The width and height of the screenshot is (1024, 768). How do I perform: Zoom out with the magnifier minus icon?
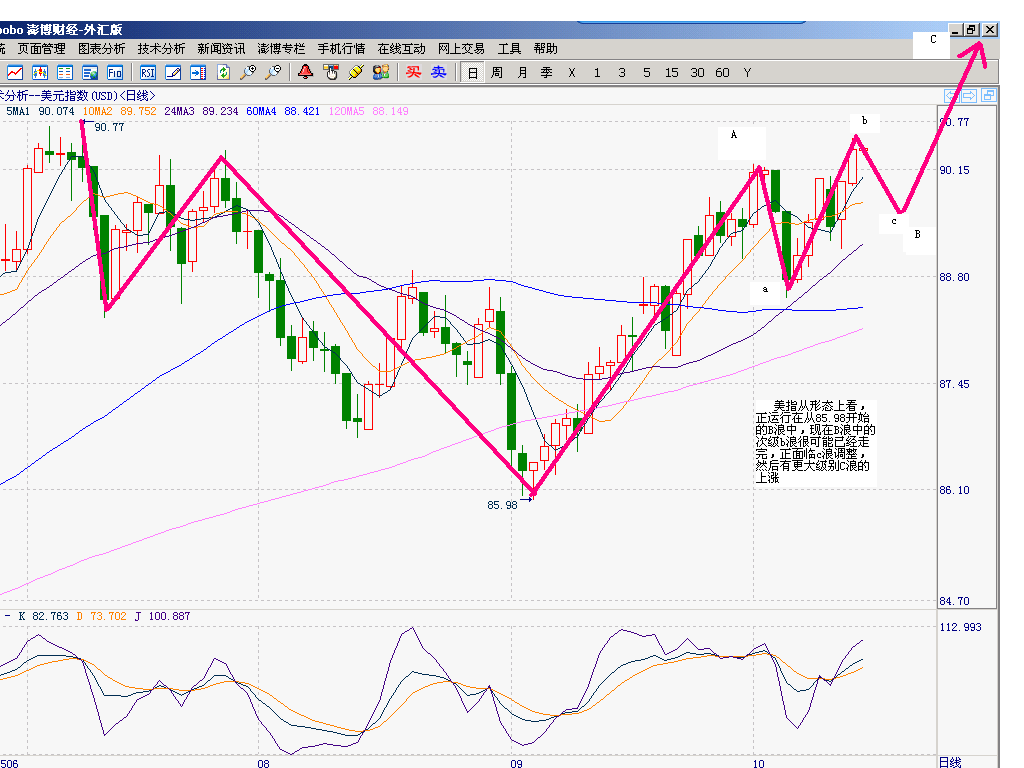(272, 72)
